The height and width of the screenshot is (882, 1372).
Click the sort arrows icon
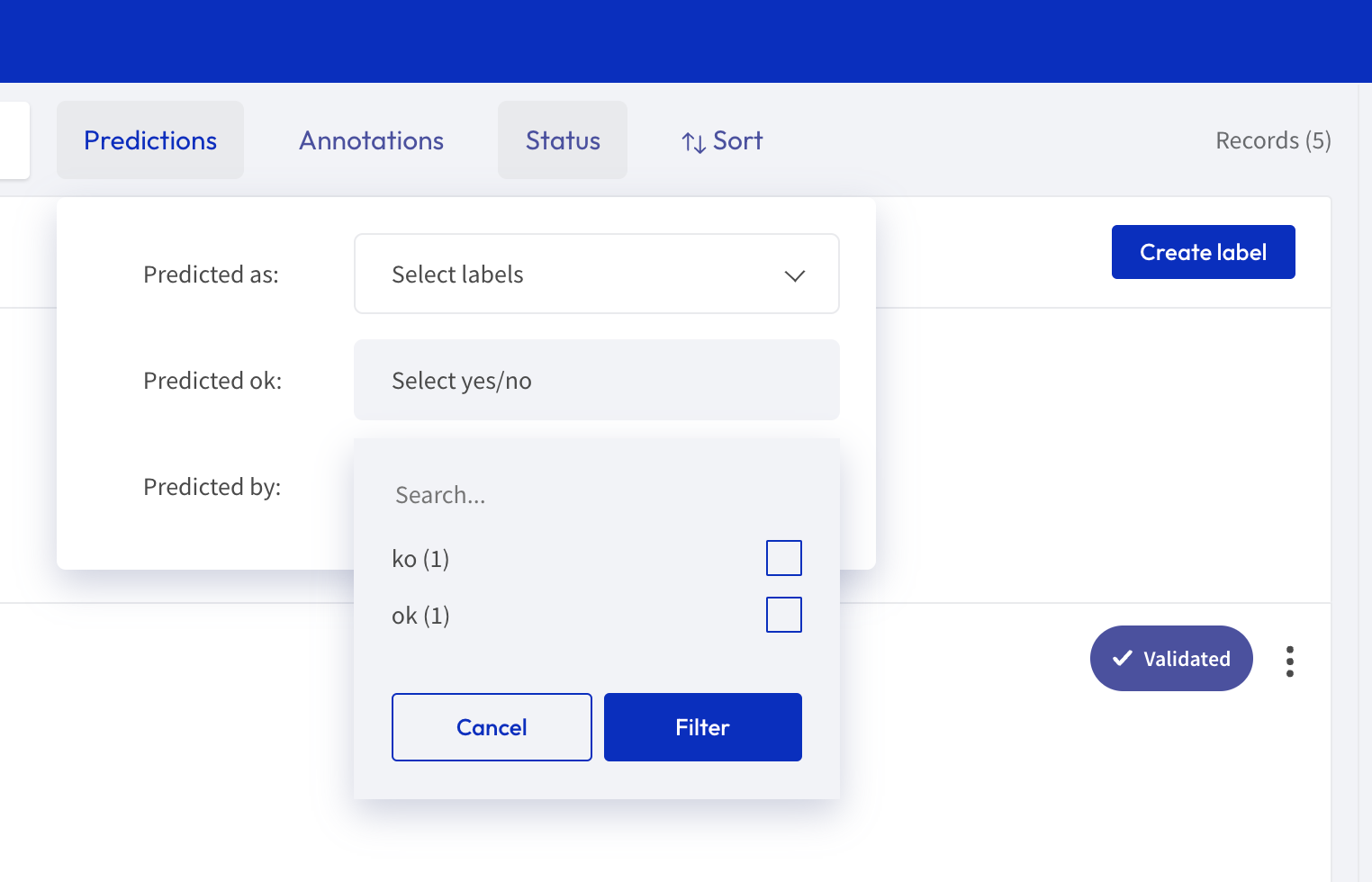(693, 142)
